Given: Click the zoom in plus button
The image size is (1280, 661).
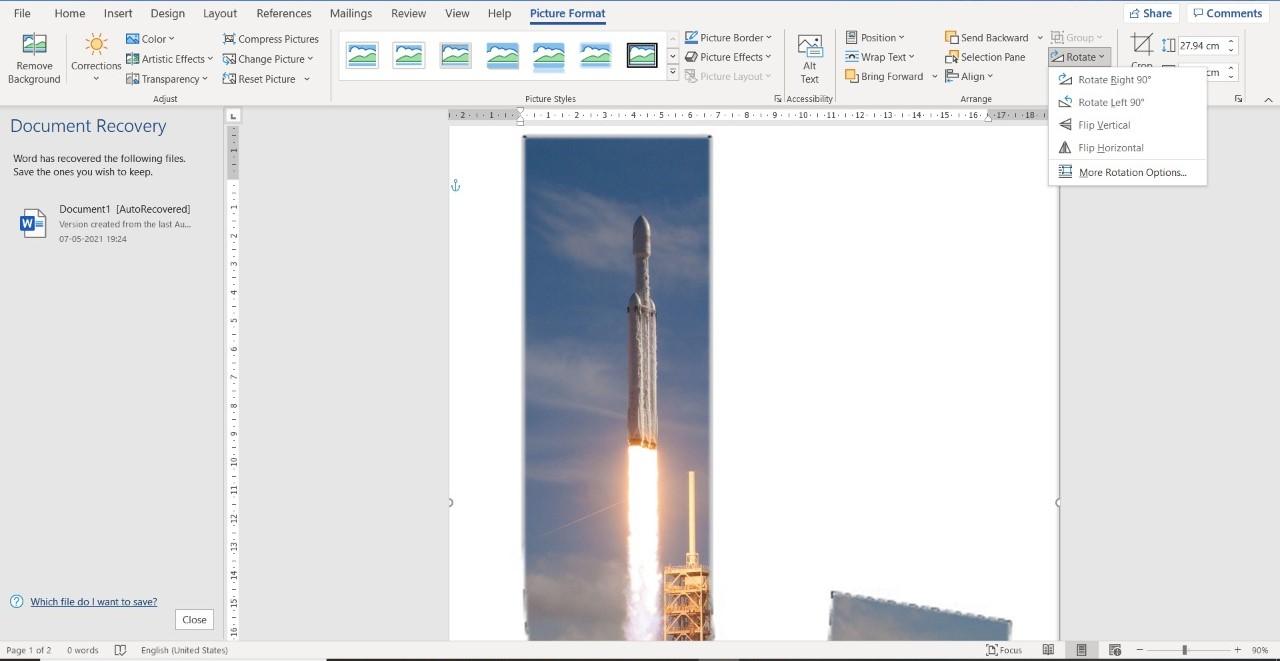Looking at the screenshot, I should pyautogui.click(x=1237, y=650).
